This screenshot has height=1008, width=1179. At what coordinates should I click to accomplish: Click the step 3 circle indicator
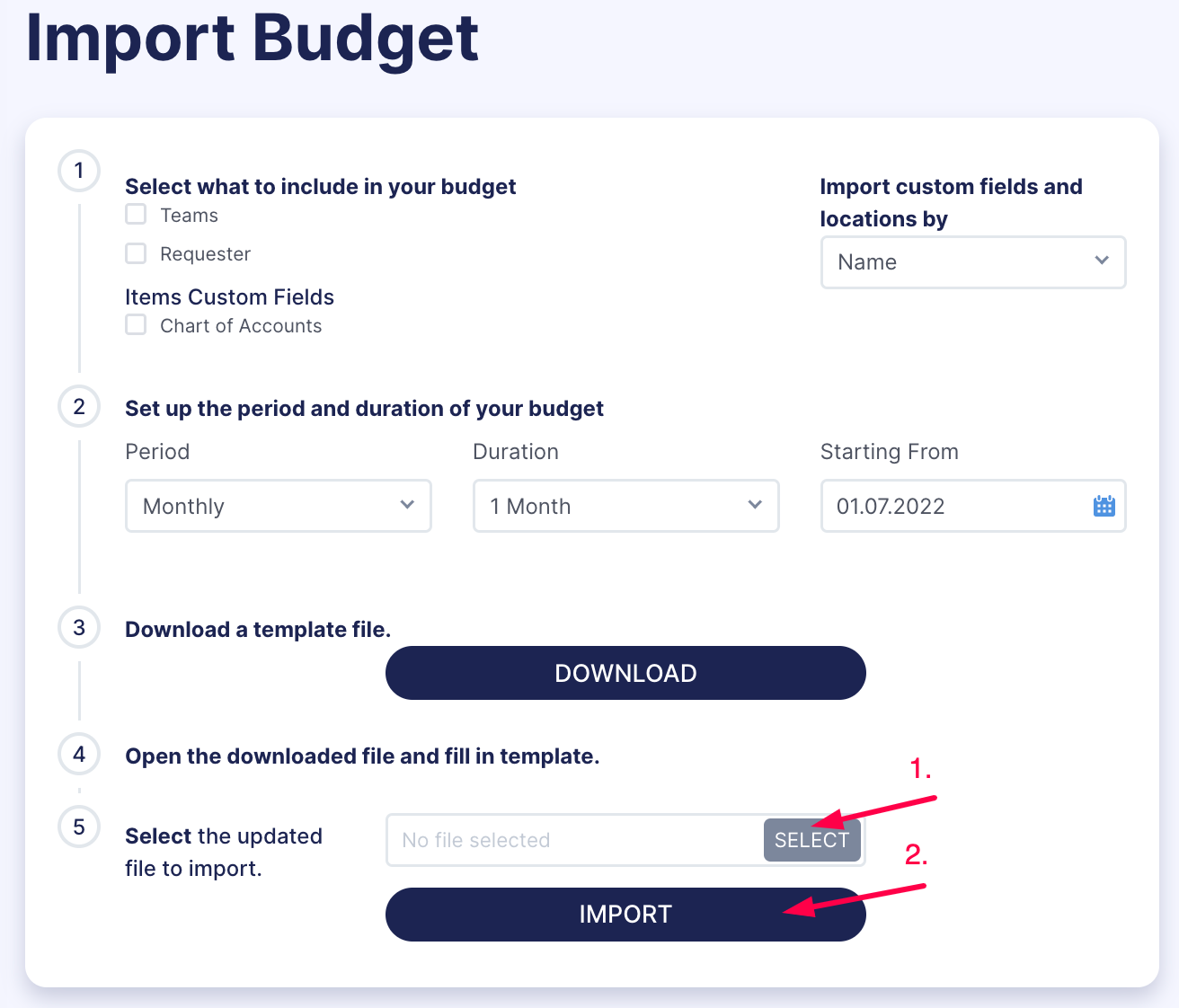click(79, 627)
